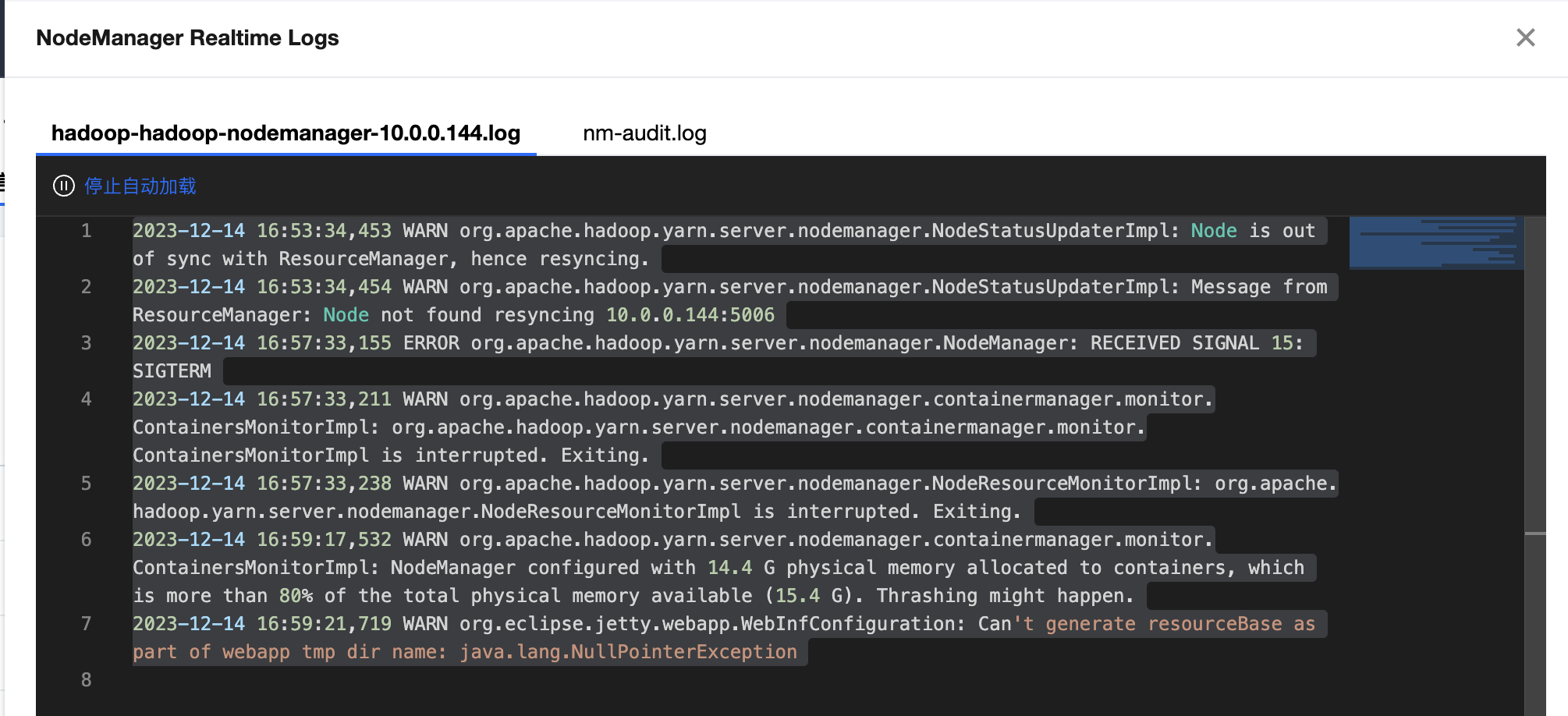Click line number 2 in the gutter

click(87, 287)
